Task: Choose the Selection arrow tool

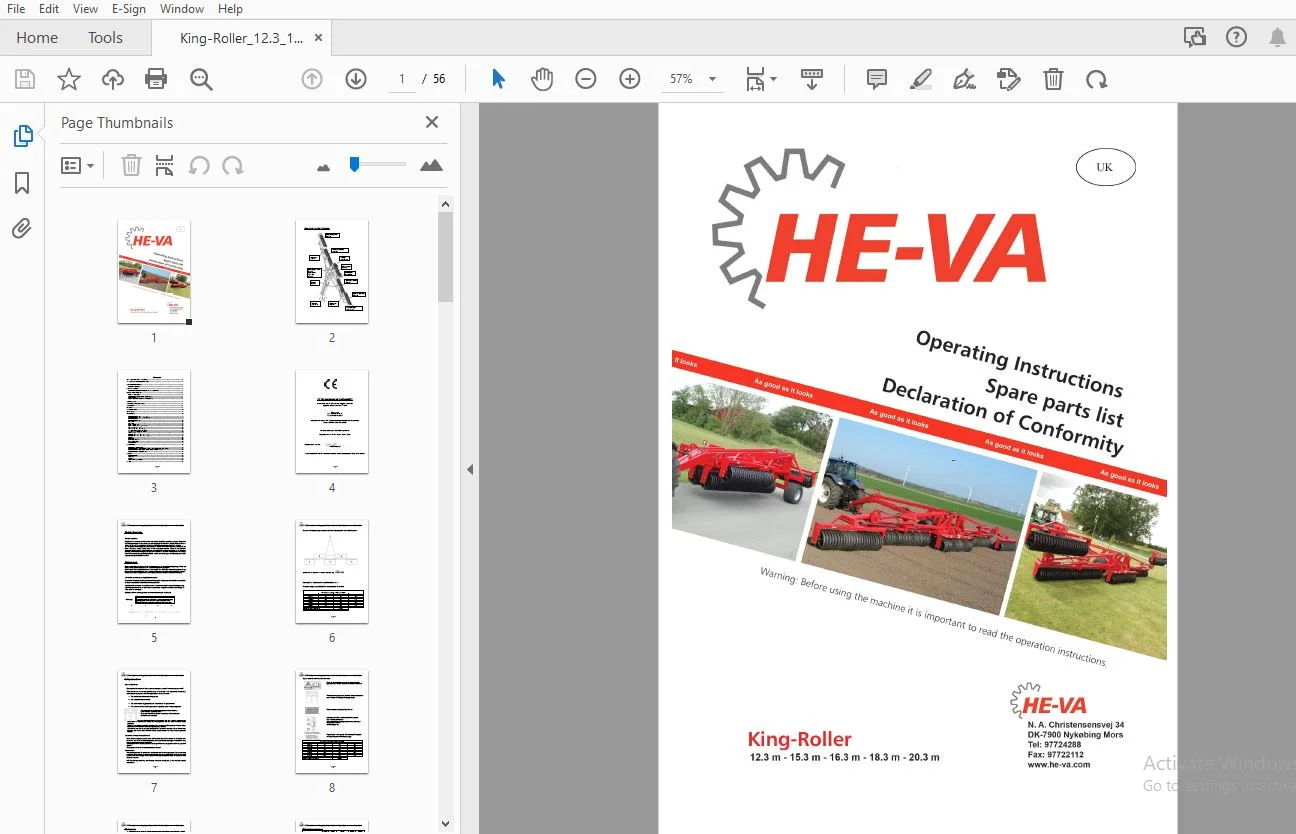Action: tap(498, 79)
